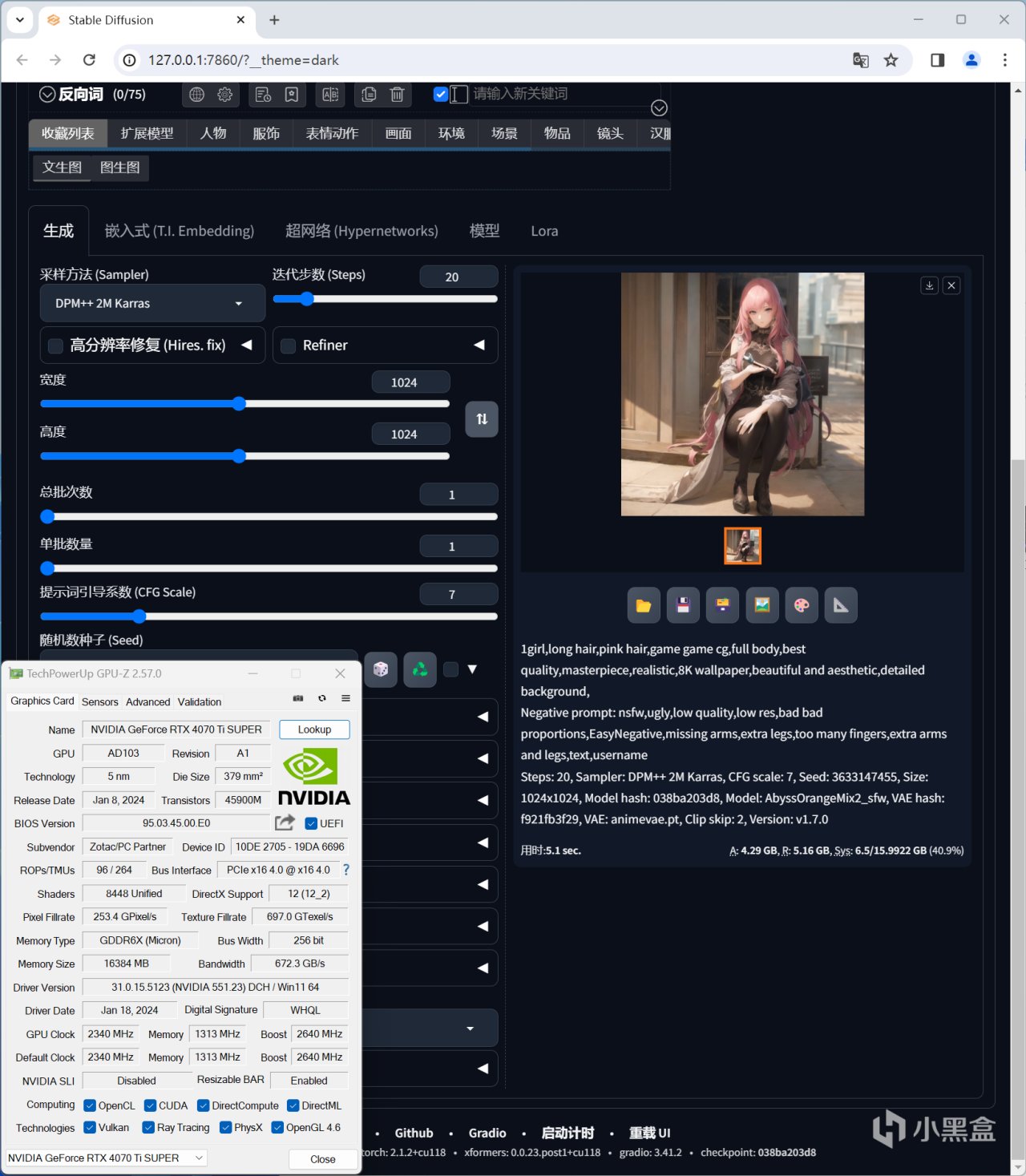Switch to the 超网络 (Hypernetworks) tab

click(362, 231)
